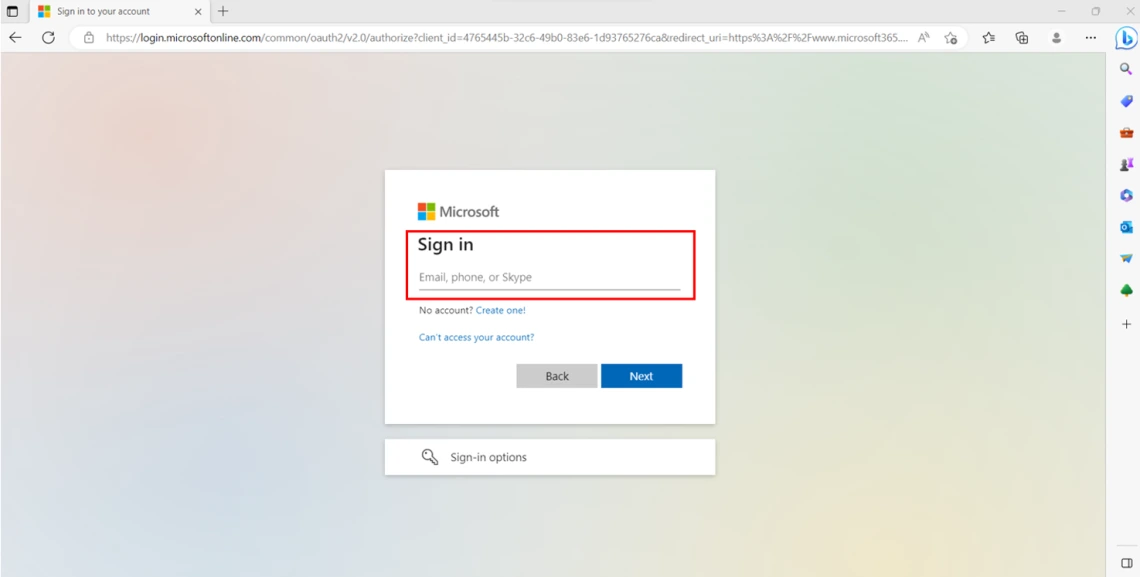The width and height of the screenshot is (1140, 577).
Task: Open Games chess icon in sidebar
Action: 1126,164
